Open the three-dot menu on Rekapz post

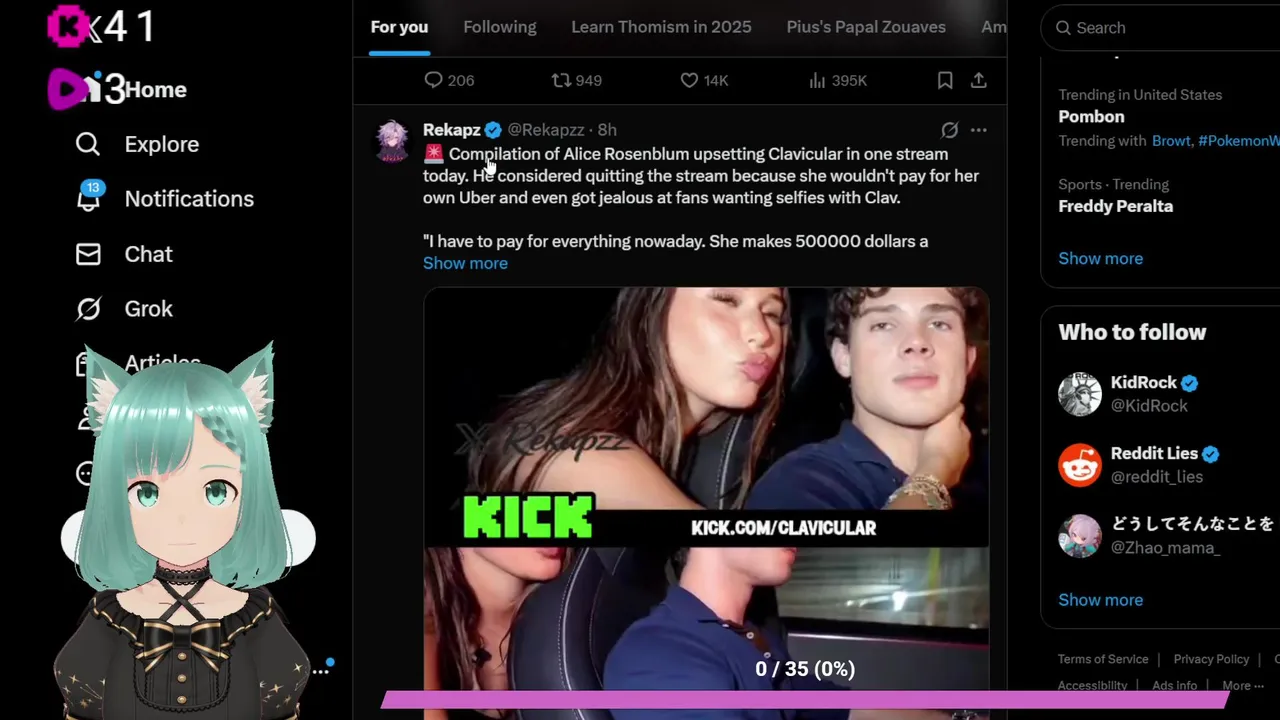click(979, 130)
